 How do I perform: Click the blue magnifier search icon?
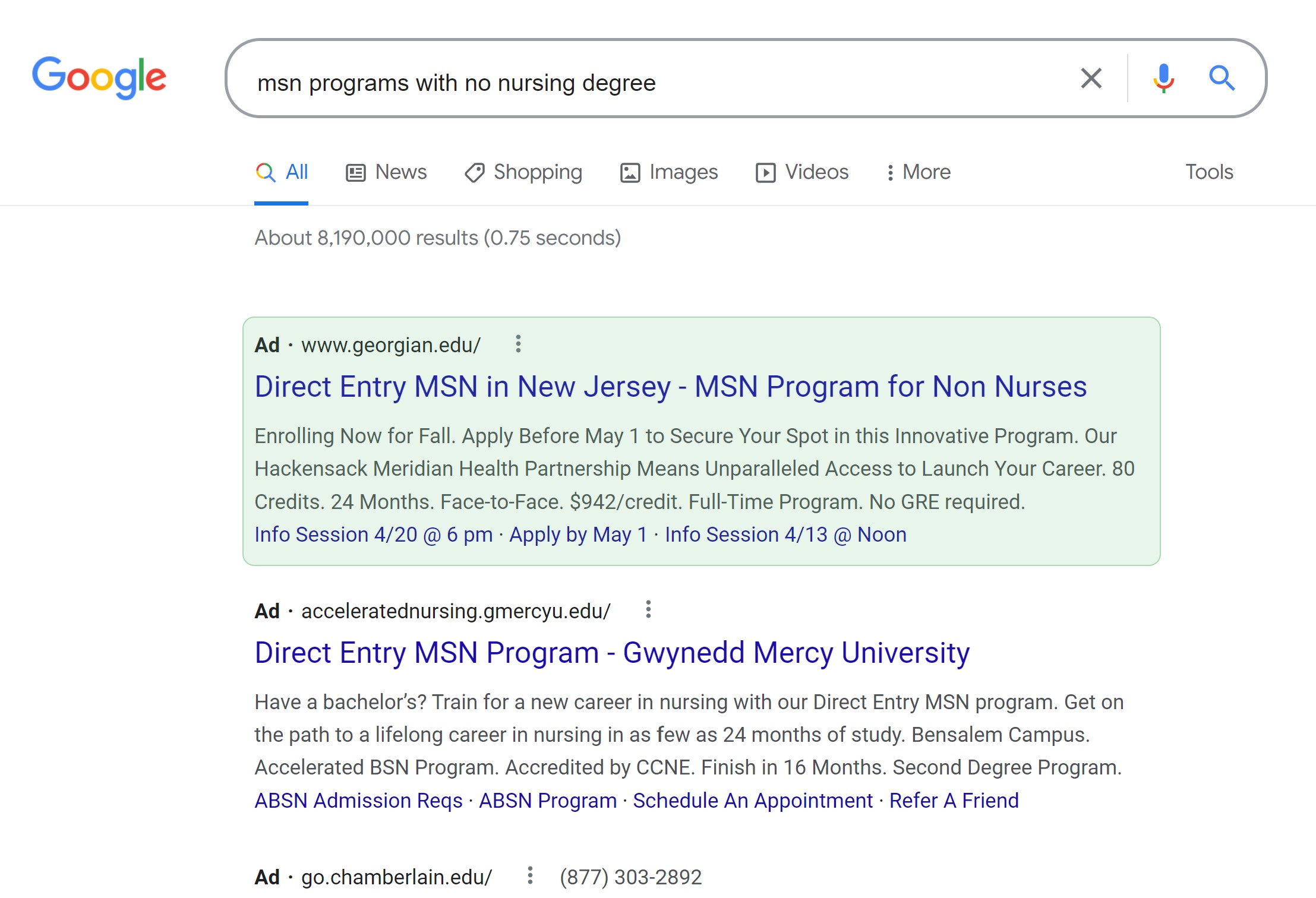point(1222,78)
